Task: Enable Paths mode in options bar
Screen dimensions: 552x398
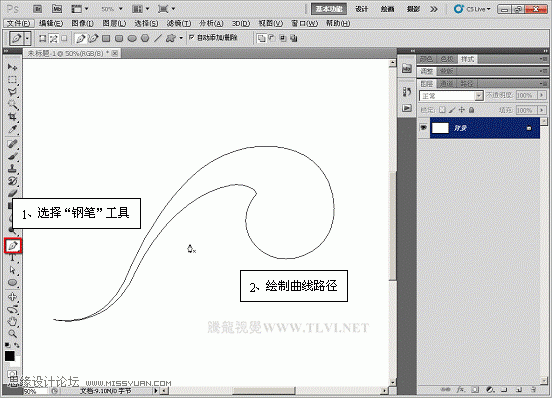Action: 53,38
